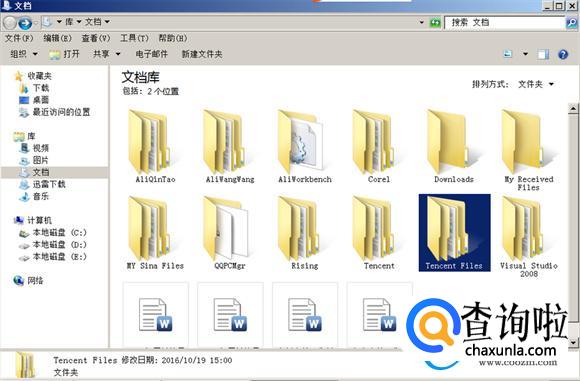Open the 工具(T) menu
580x381 pixels.
(134, 38)
